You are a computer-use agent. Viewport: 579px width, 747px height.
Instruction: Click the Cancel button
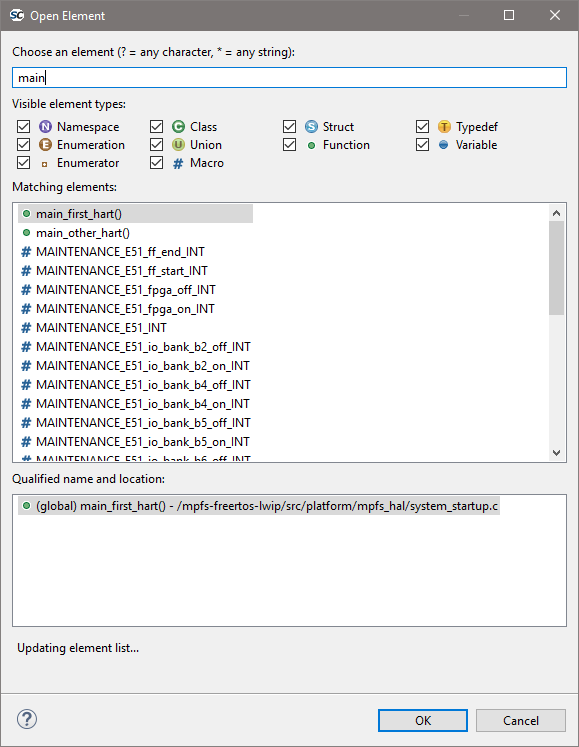point(521,720)
